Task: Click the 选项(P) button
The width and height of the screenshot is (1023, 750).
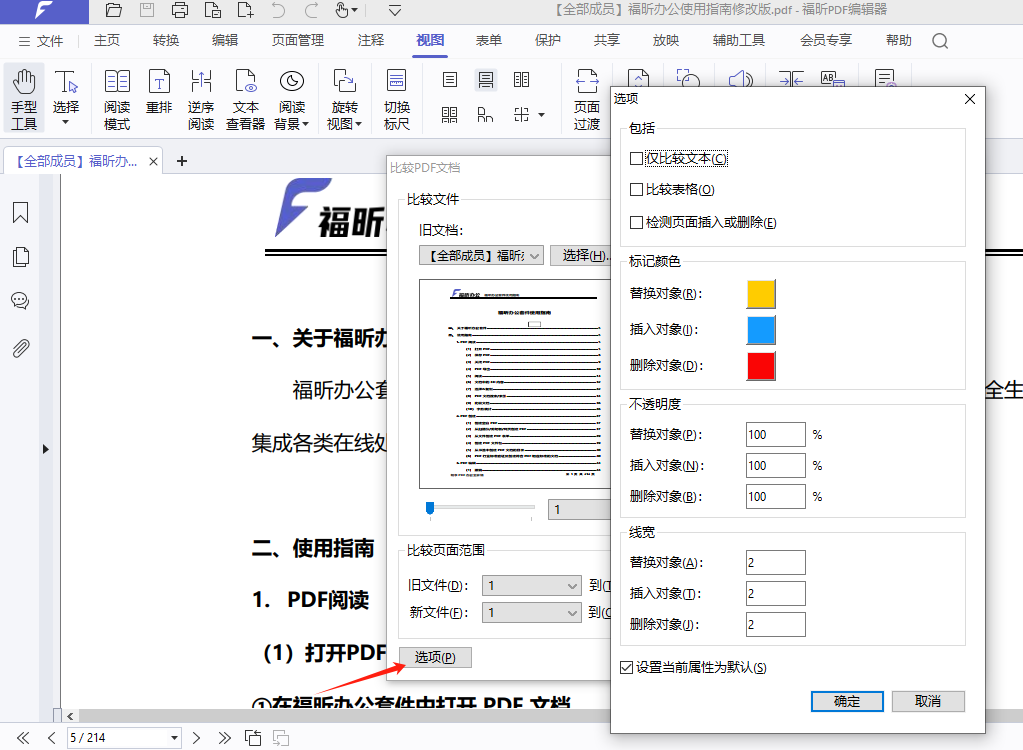Action: coord(435,657)
